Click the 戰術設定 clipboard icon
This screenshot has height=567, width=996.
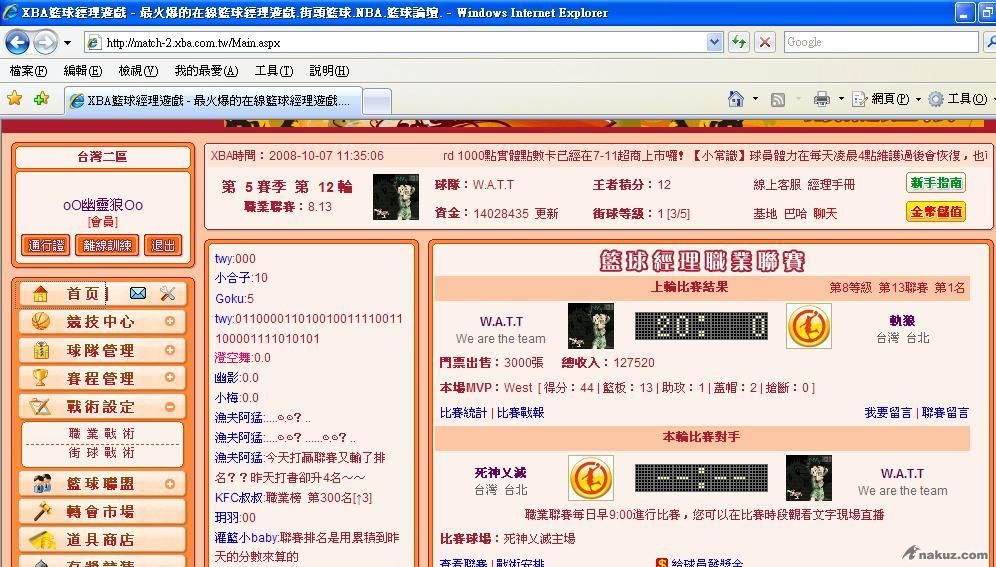pyautogui.click(x=40, y=406)
